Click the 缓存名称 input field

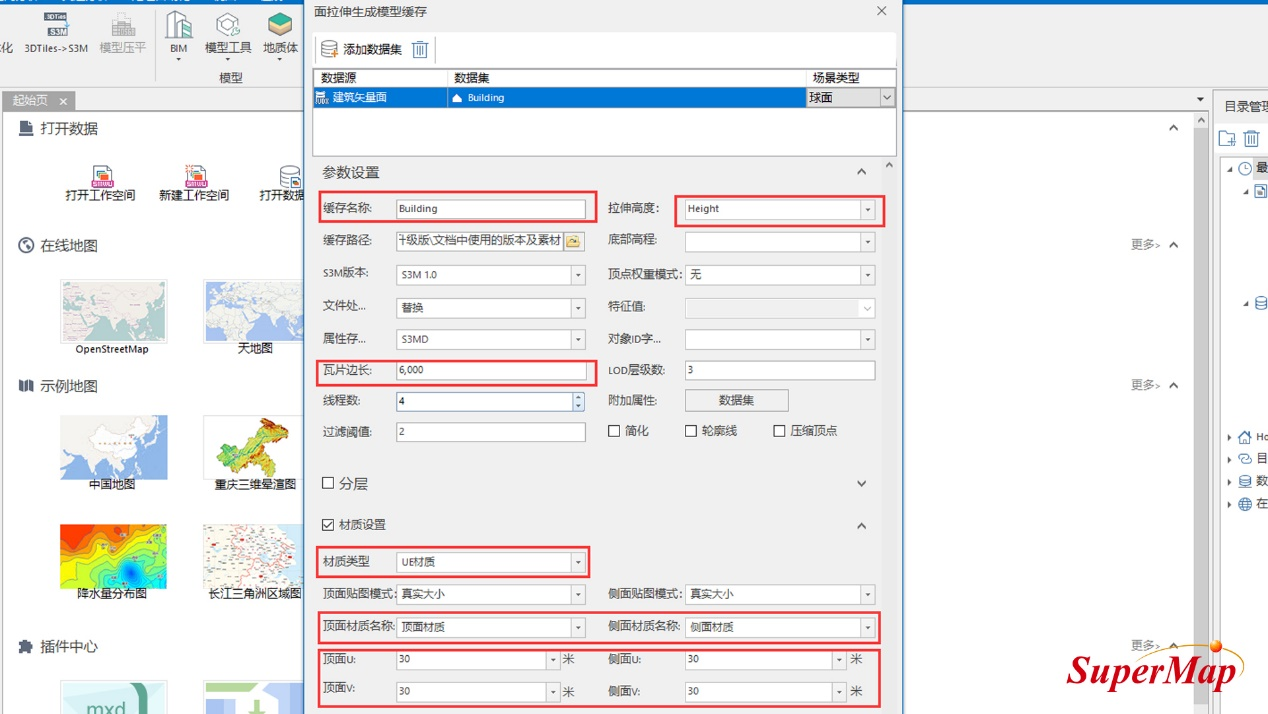490,209
